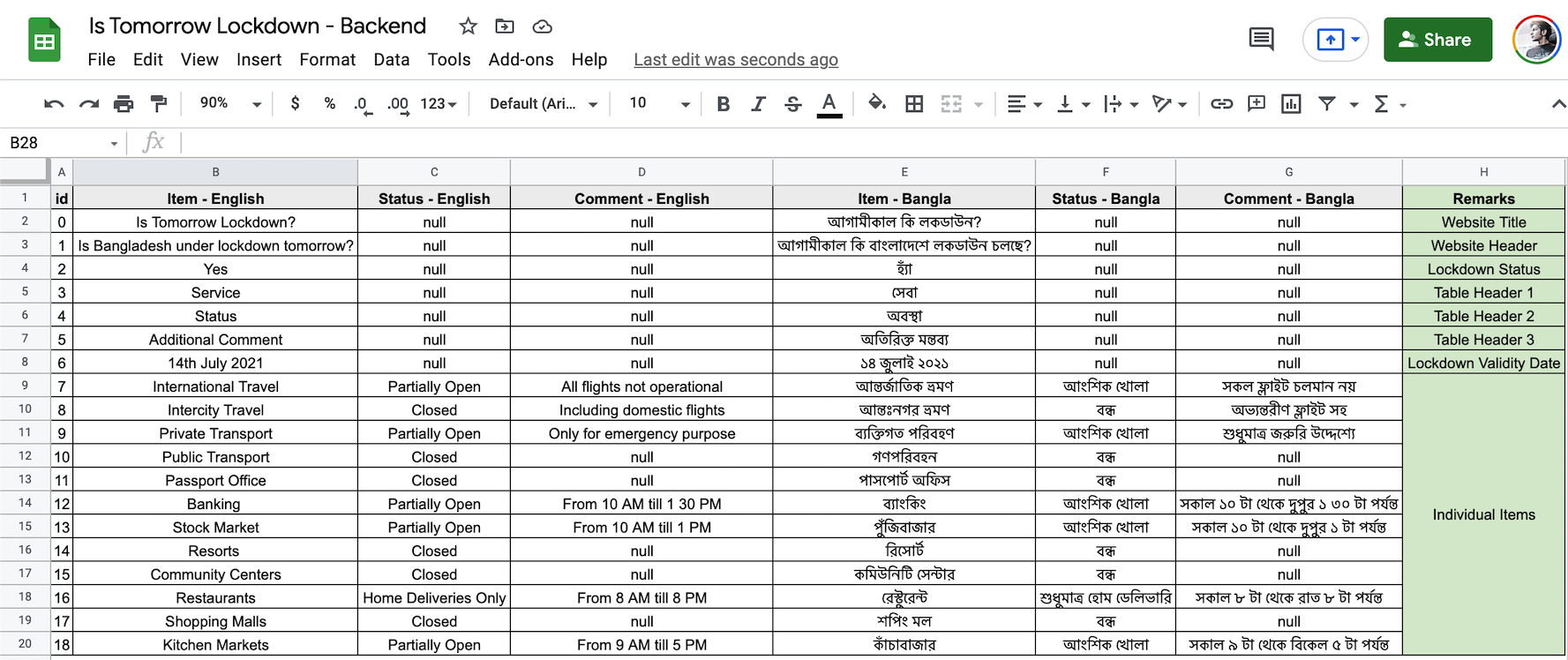Open horizontal align dropdown
This screenshot has width=1568, height=660.
1024,104
